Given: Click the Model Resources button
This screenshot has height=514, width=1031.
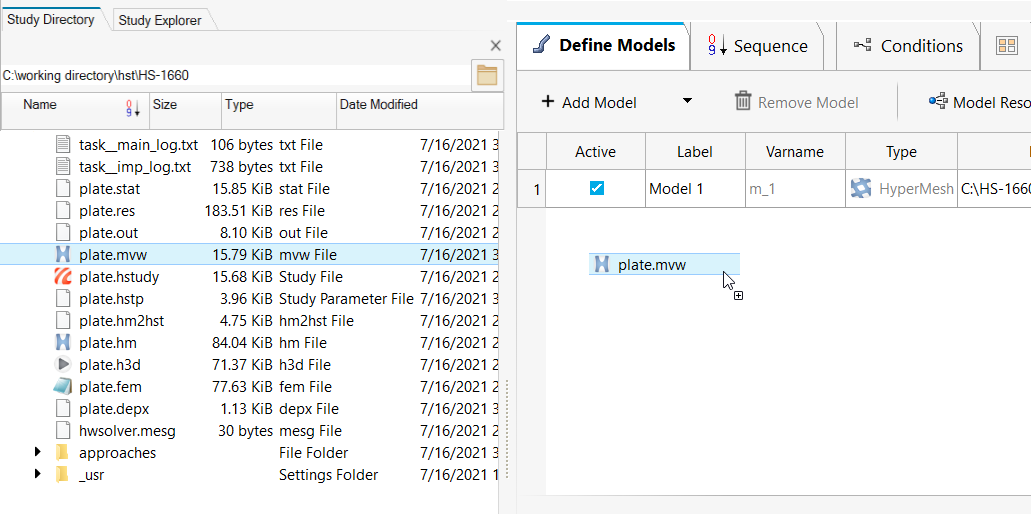Looking at the screenshot, I should (x=978, y=102).
